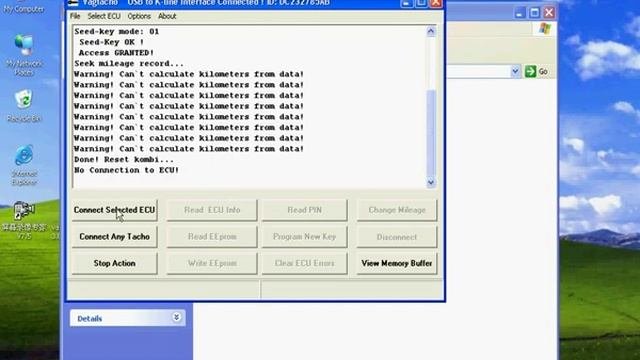Open the About menu
Viewport: 640px width, 360px height.
pyautogui.click(x=167, y=16)
